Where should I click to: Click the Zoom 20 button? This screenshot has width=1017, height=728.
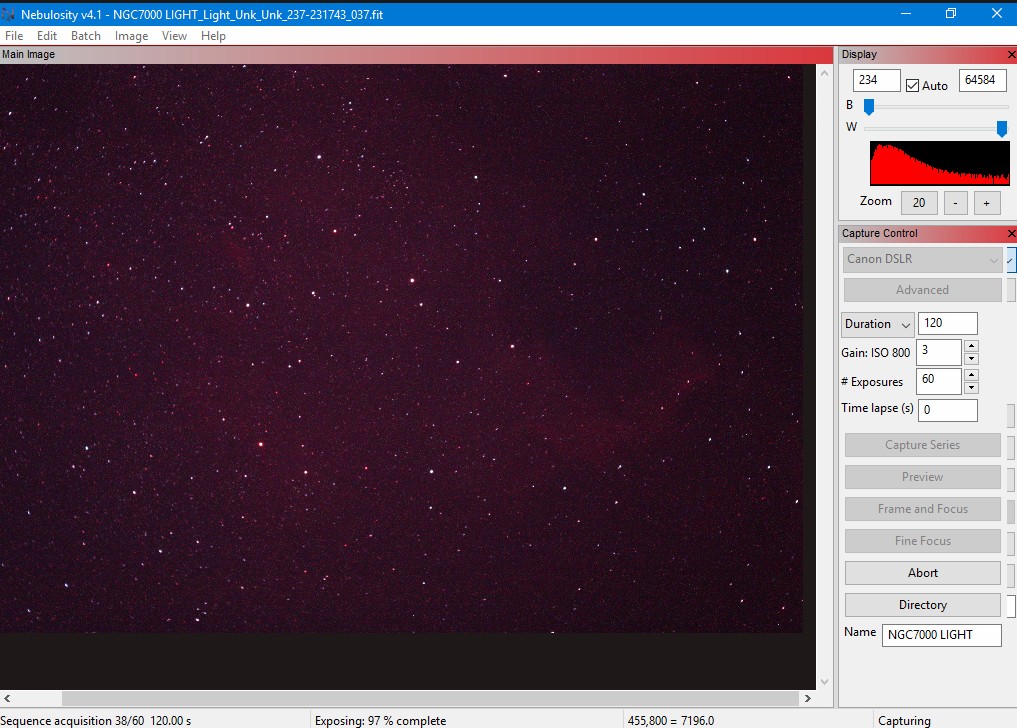tap(919, 202)
